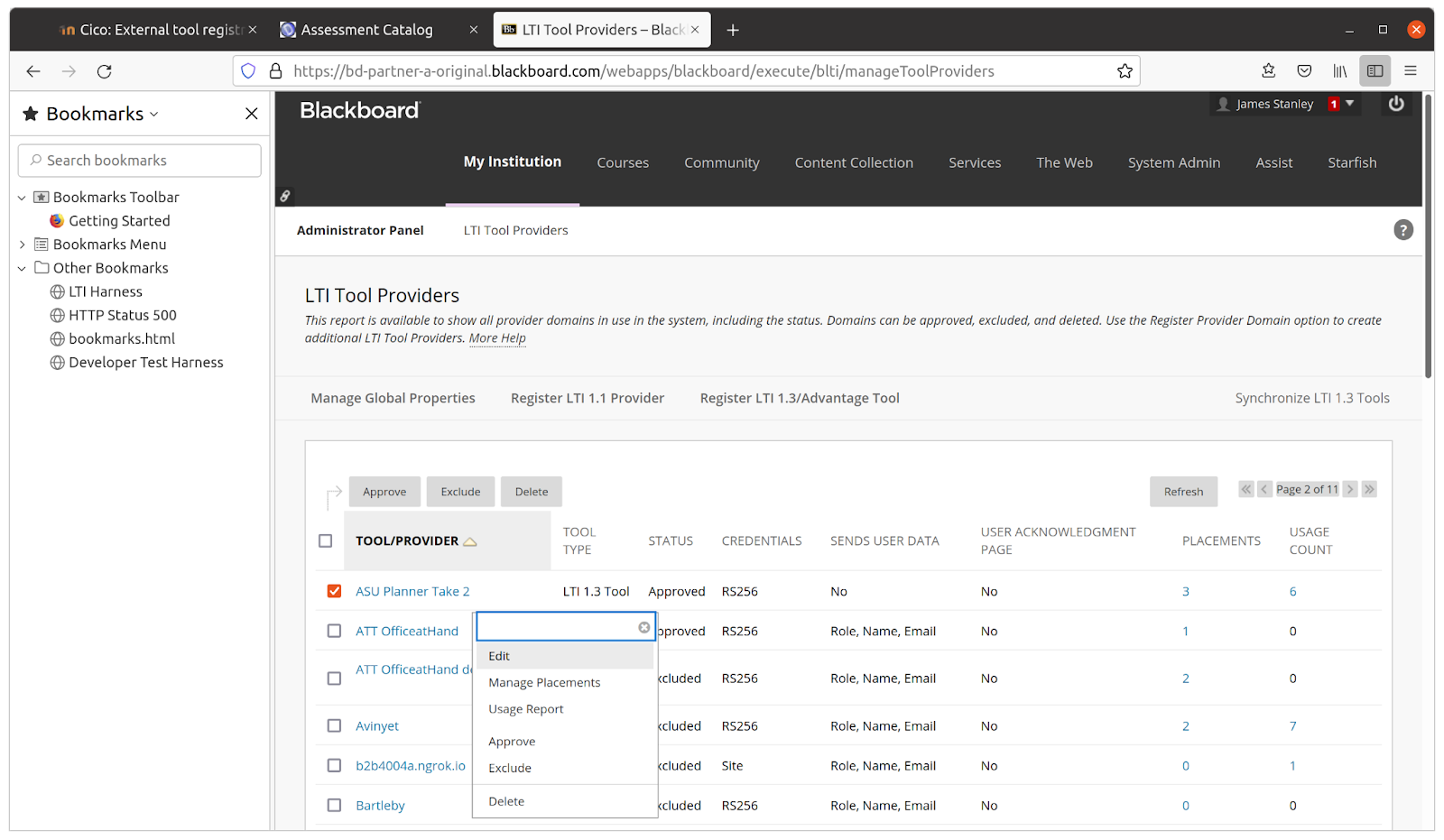This screenshot has width=1444, height=840.
Task: Click the site padlock security icon
Action: click(275, 71)
